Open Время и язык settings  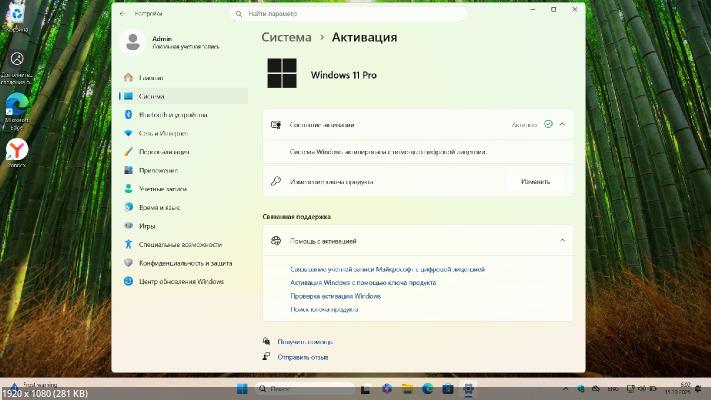pos(159,207)
